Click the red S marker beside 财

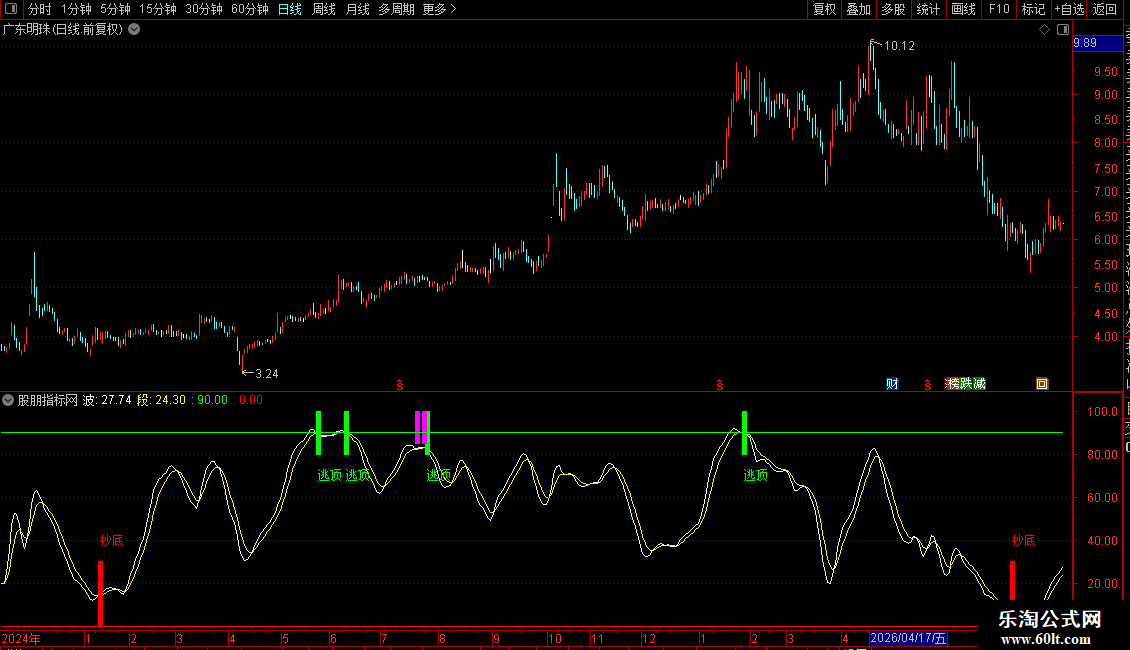coord(927,386)
